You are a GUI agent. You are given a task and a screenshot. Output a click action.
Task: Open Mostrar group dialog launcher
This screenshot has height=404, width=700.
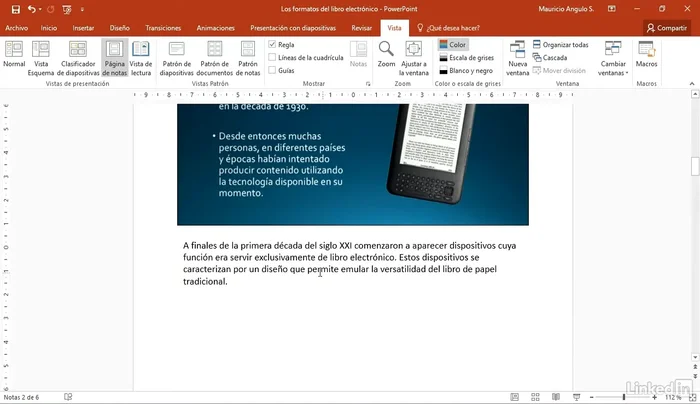[x=368, y=84]
